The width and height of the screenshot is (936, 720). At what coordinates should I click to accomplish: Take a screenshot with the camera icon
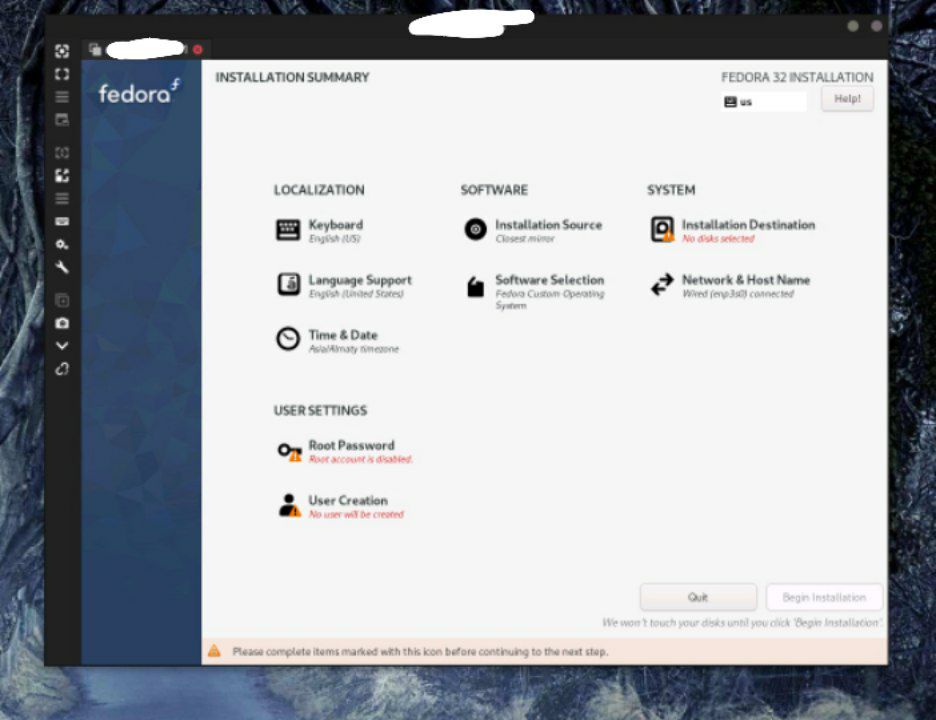(x=62, y=323)
